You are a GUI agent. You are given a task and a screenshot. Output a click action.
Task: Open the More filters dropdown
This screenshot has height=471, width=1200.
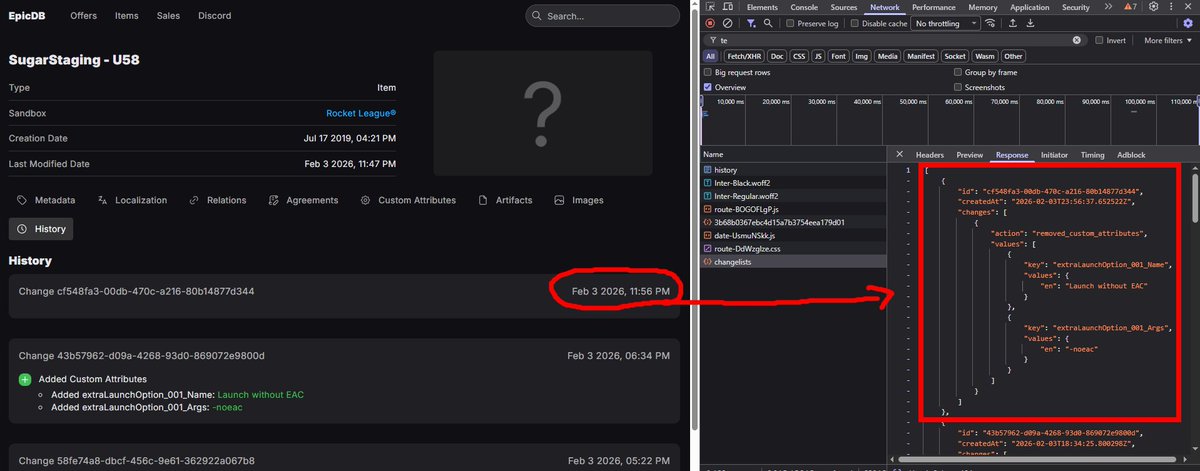click(x=1169, y=40)
